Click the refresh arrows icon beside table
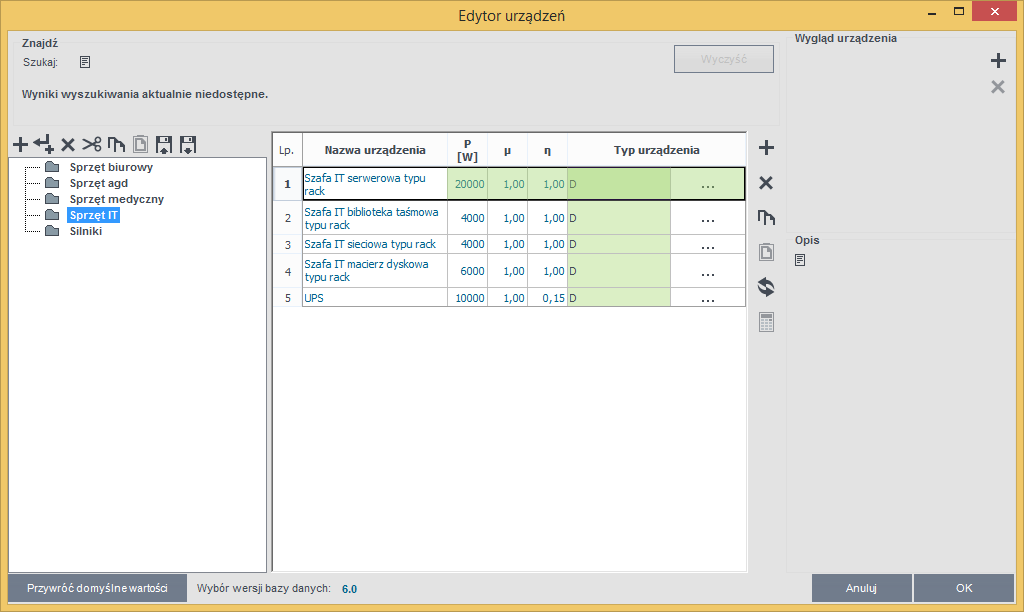This screenshot has height=612, width=1024. tap(766, 287)
